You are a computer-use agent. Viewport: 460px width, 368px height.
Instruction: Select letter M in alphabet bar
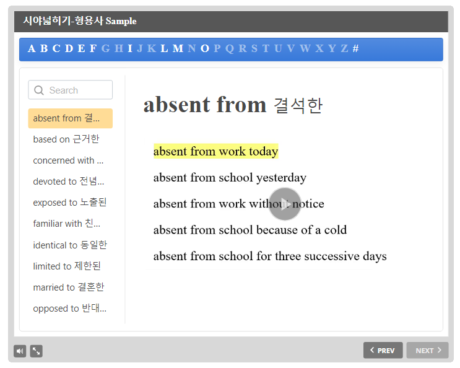point(178,49)
